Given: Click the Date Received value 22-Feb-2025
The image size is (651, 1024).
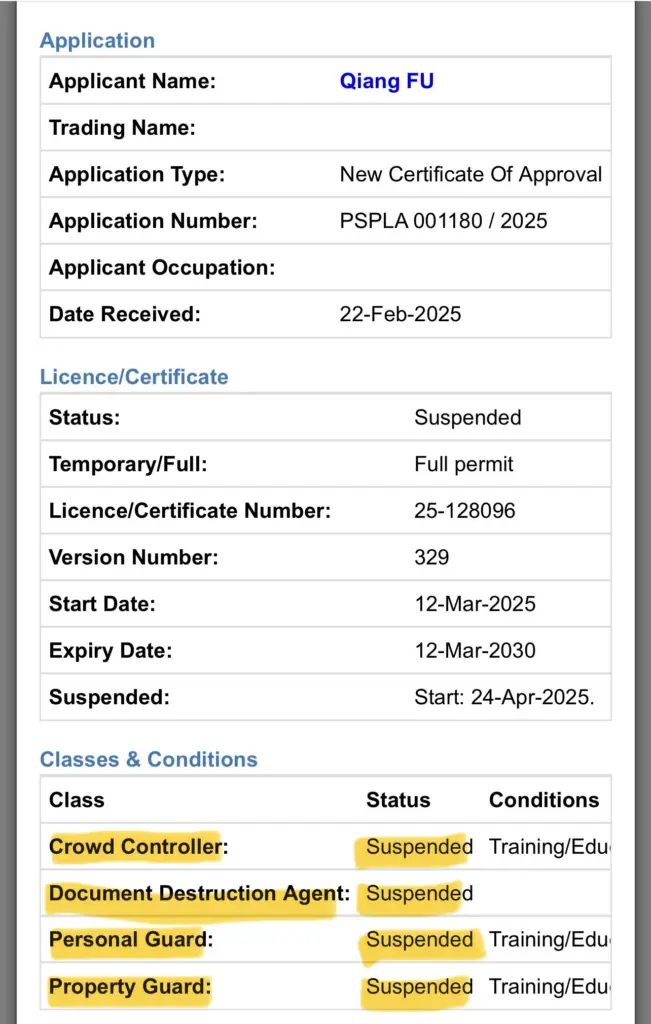Looking at the screenshot, I should tap(400, 314).
